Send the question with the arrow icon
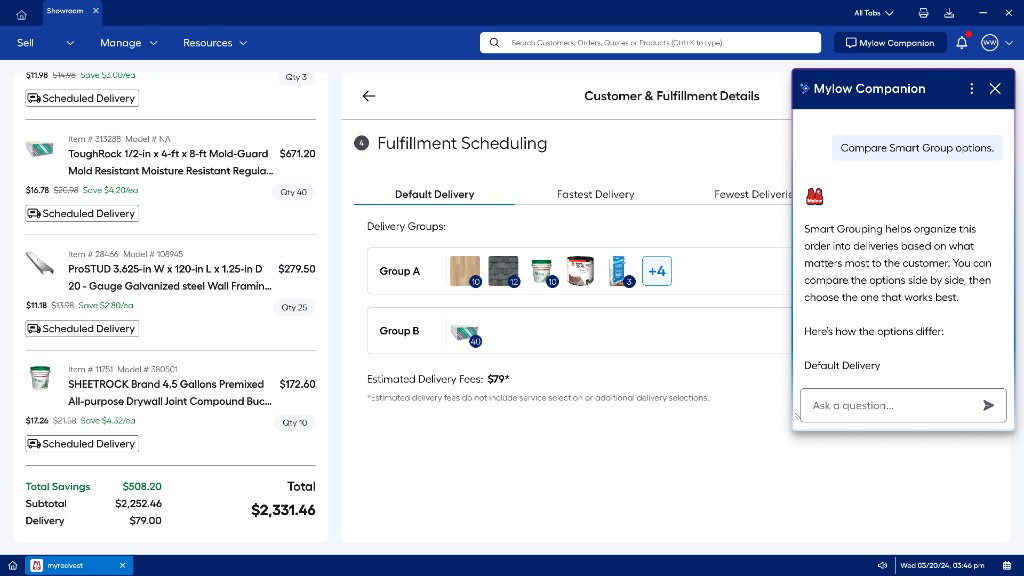Screen dimensions: 1024x576 [988, 406]
